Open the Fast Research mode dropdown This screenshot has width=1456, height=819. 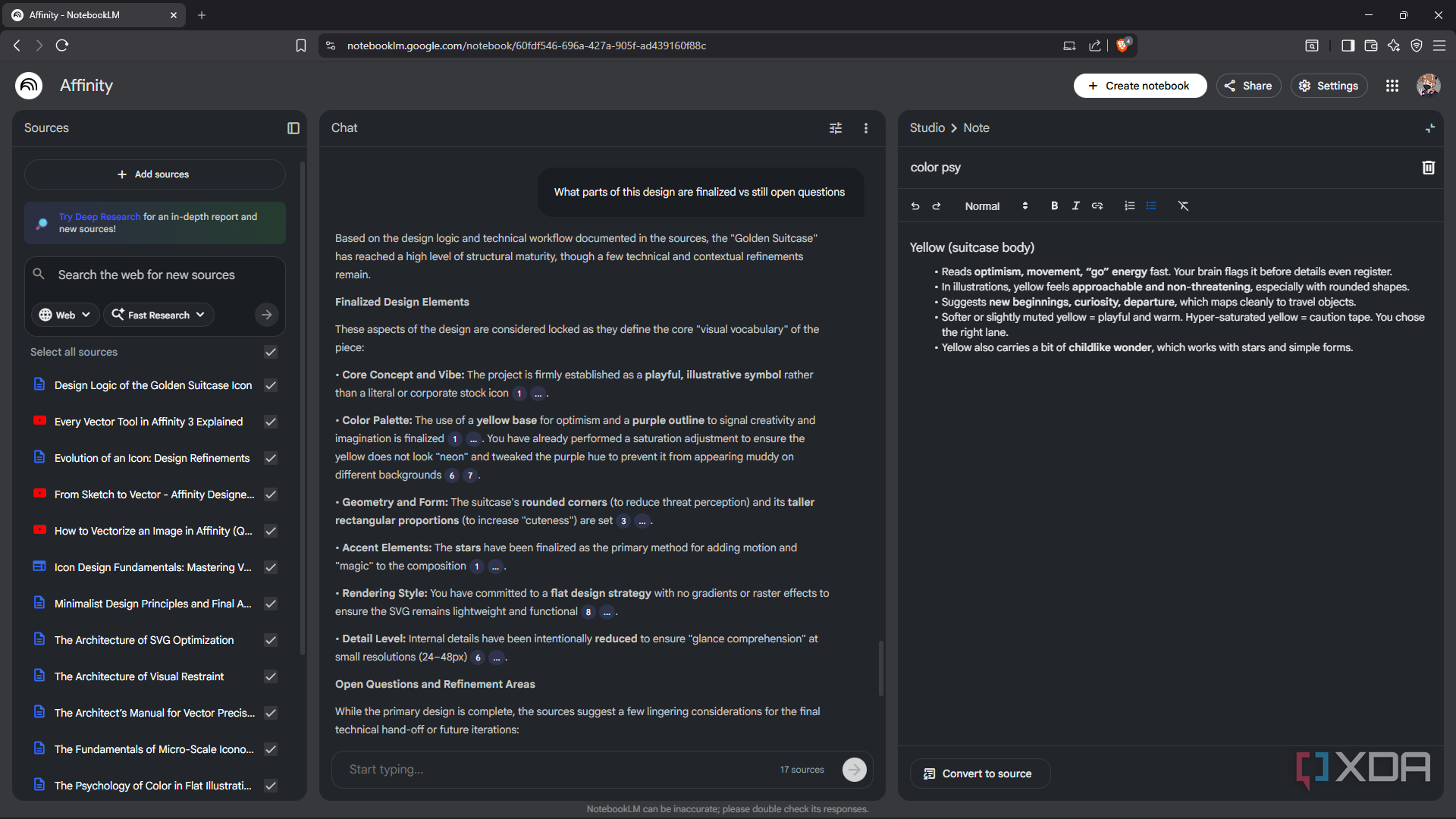coord(158,315)
